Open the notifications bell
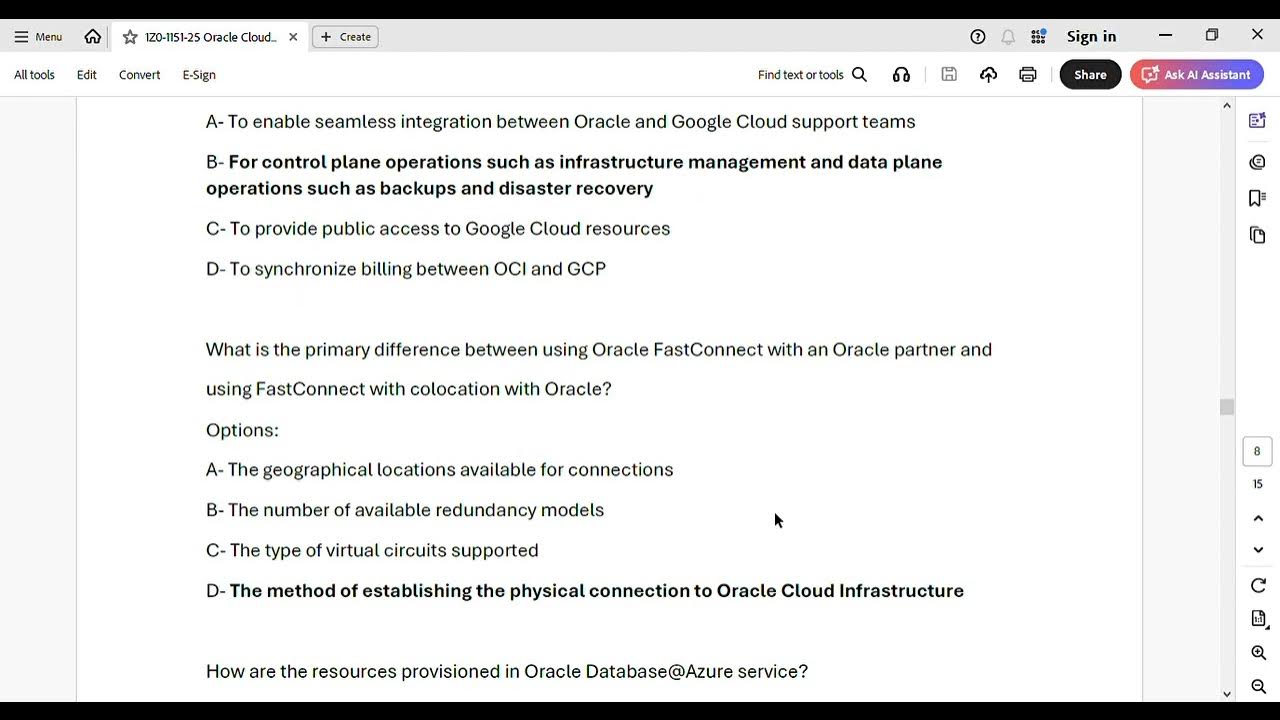This screenshot has width=1280, height=720. click(1008, 37)
